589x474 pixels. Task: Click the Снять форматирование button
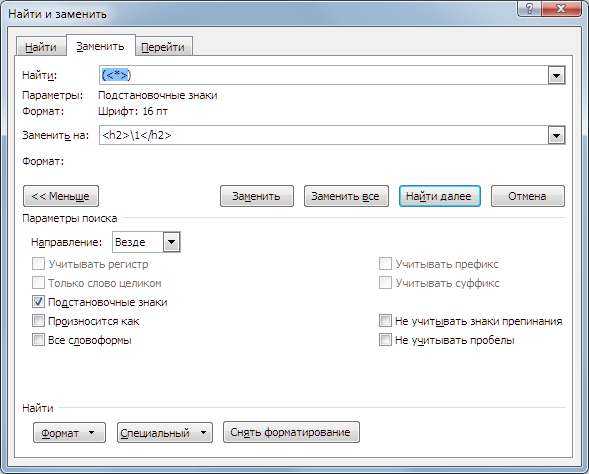click(291, 432)
